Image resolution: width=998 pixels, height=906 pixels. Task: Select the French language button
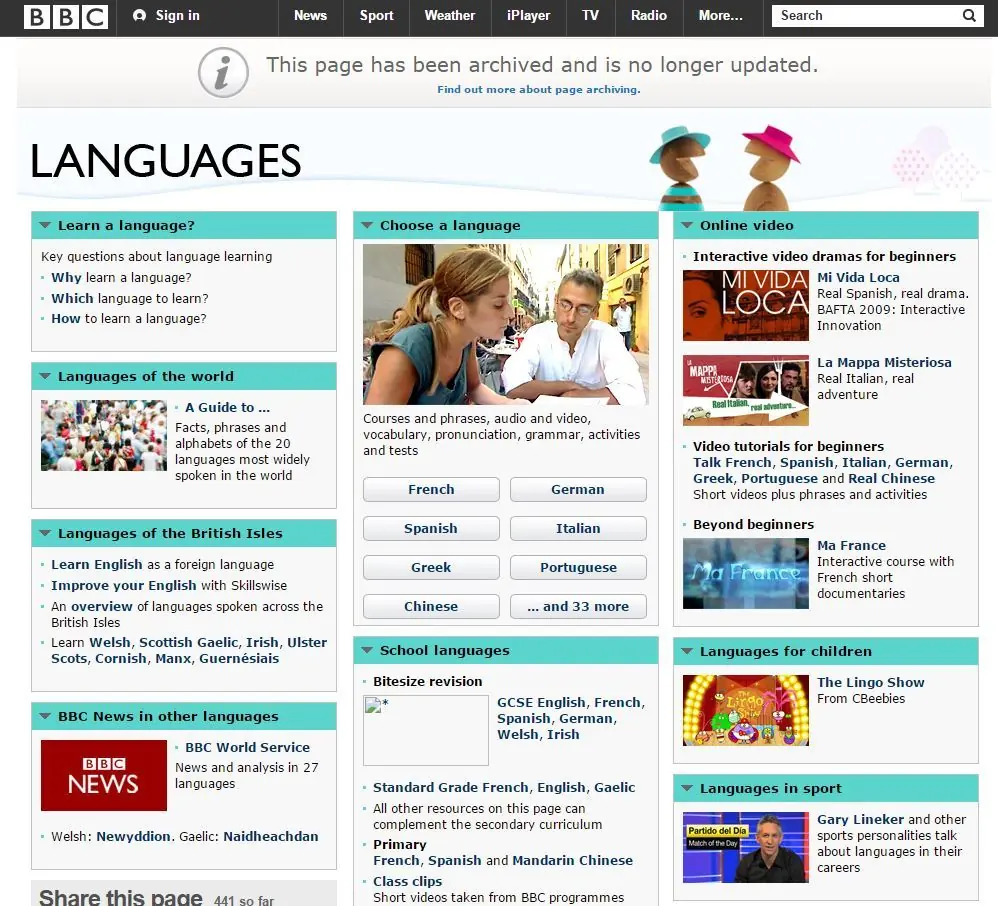(432, 490)
